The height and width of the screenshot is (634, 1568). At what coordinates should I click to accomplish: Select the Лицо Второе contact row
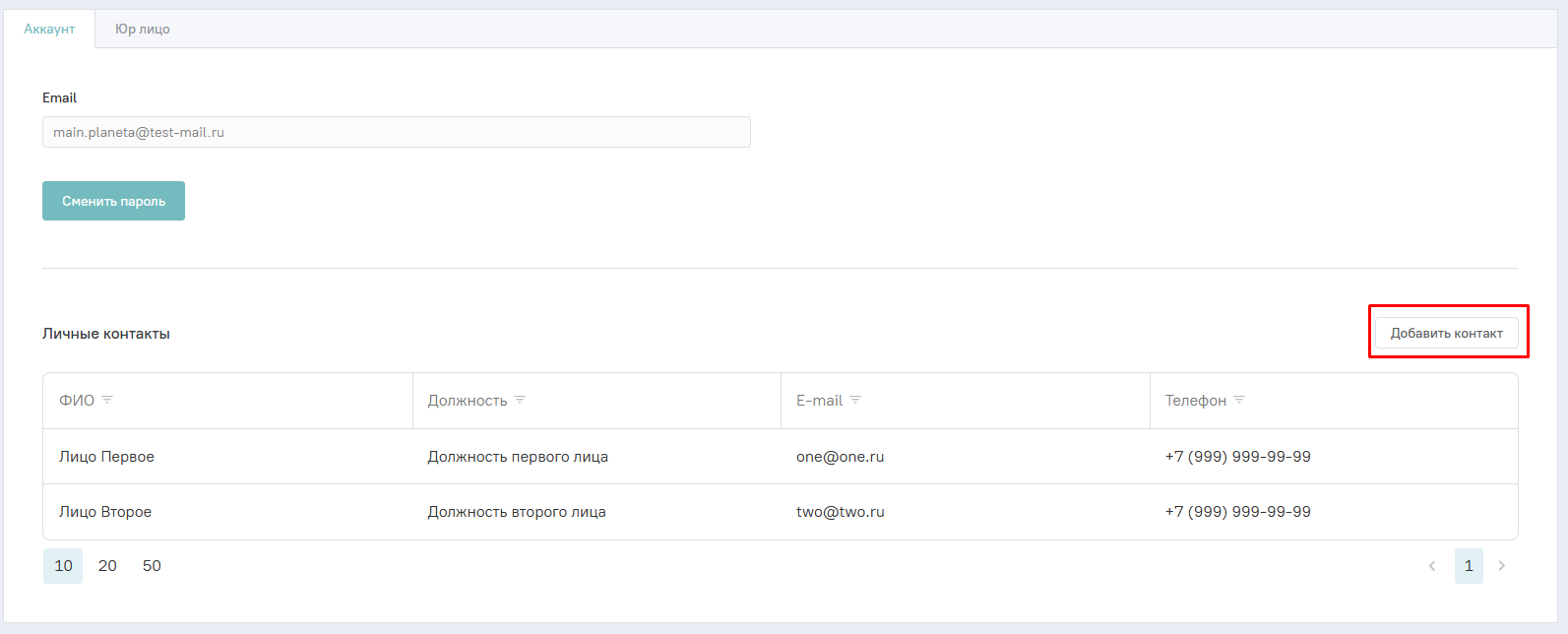click(105, 512)
